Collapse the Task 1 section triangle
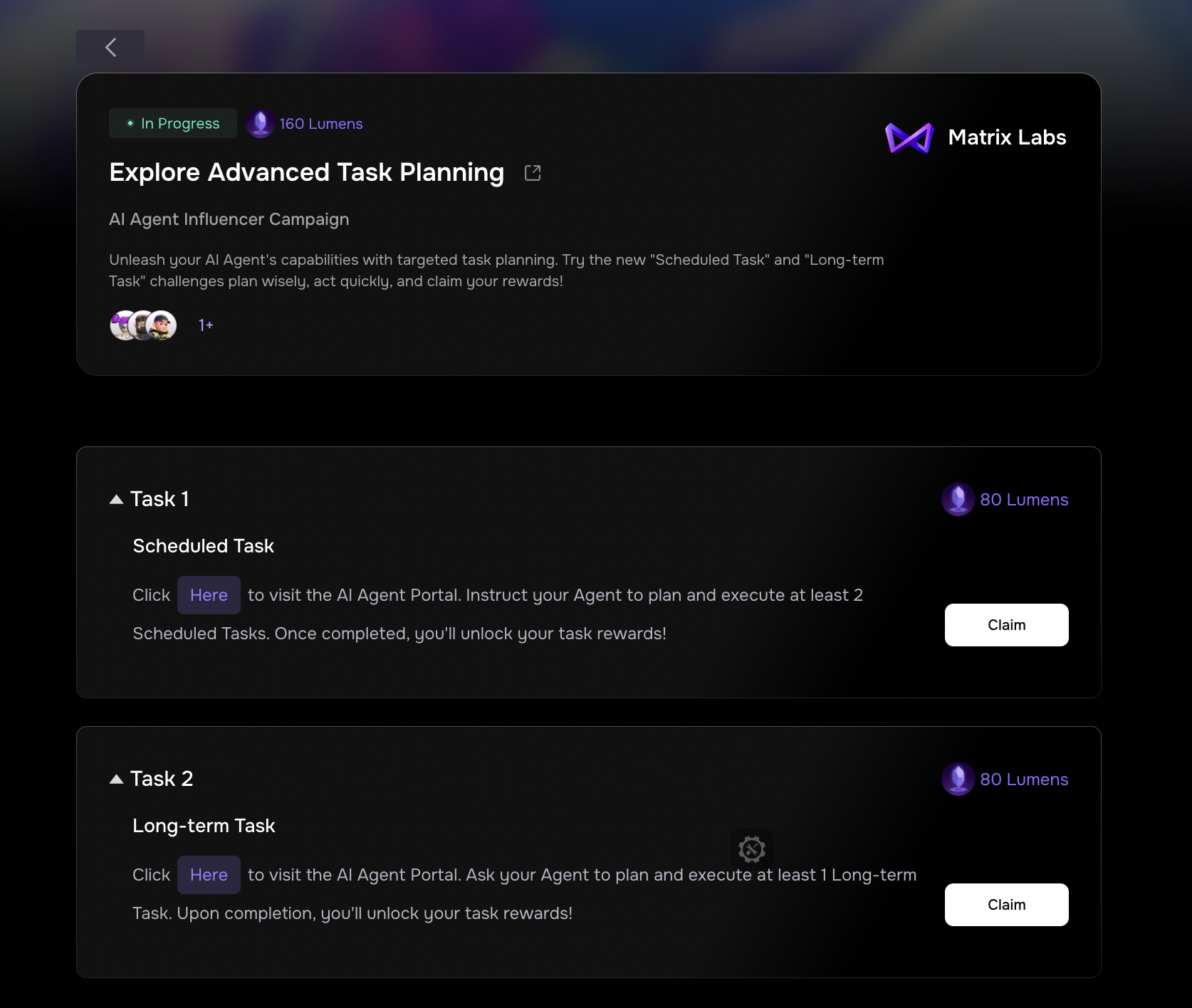The image size is (1192, 1008). 117,499
